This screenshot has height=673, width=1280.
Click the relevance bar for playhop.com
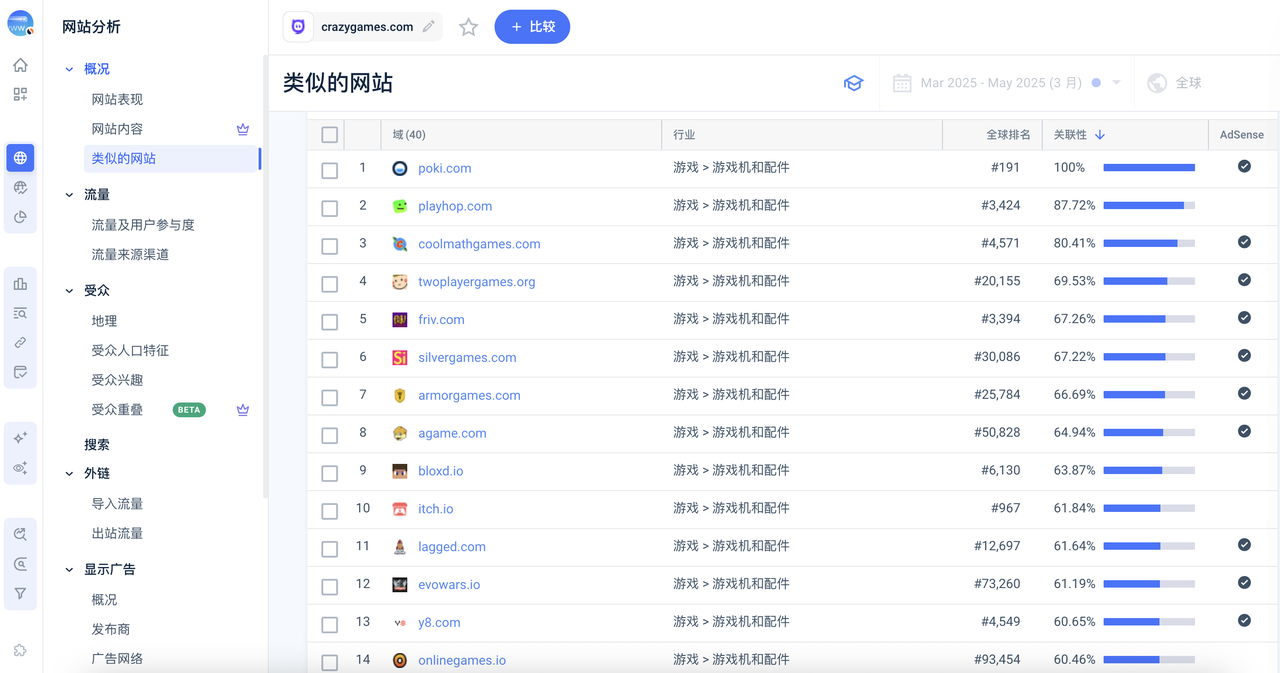pyautogui.click(x=1148, y=206)
